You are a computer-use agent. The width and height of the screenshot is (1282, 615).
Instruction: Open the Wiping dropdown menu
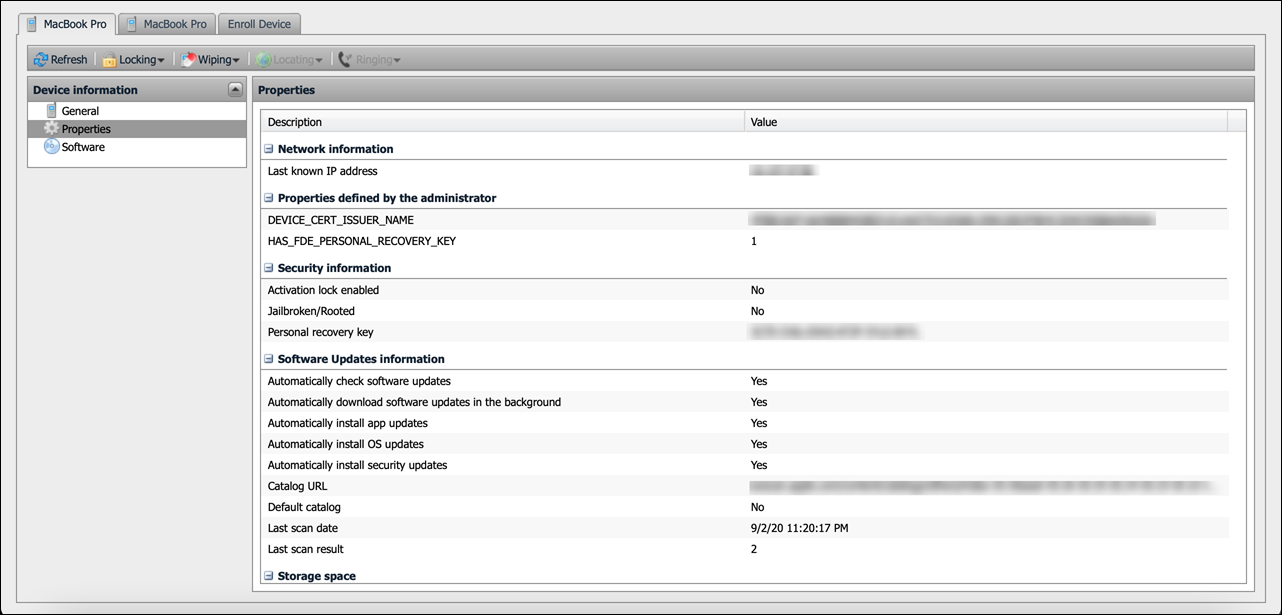pyautogui.click(x=236, y=61)
